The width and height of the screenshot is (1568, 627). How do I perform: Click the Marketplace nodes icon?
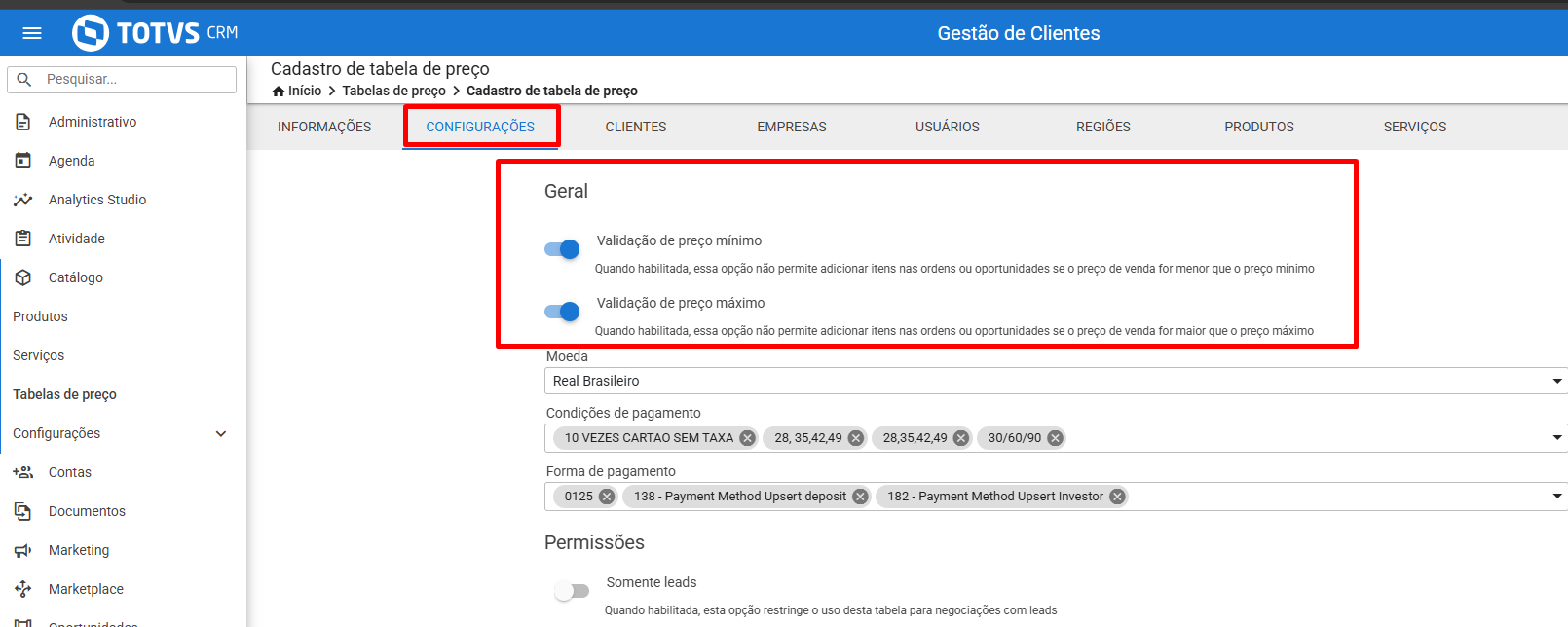pyautogui.click(x=23, y=589)
